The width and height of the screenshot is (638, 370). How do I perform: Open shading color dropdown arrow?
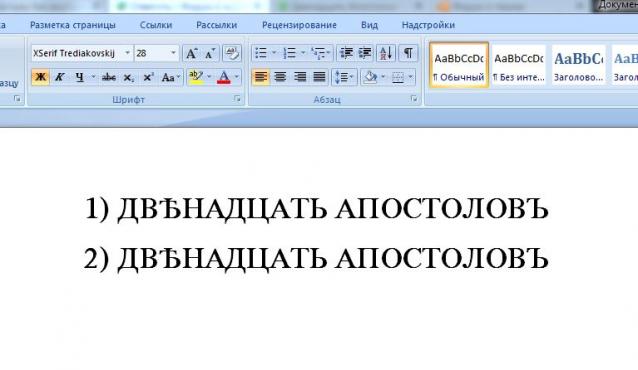pyautogui.click(x=383, y=77)
